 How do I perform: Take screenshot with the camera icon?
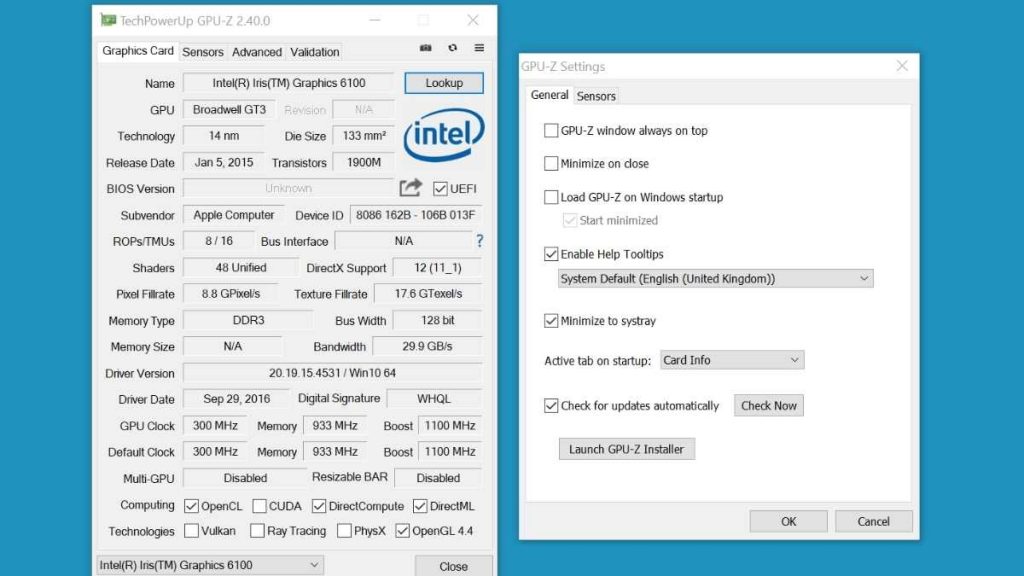[426, 48]
